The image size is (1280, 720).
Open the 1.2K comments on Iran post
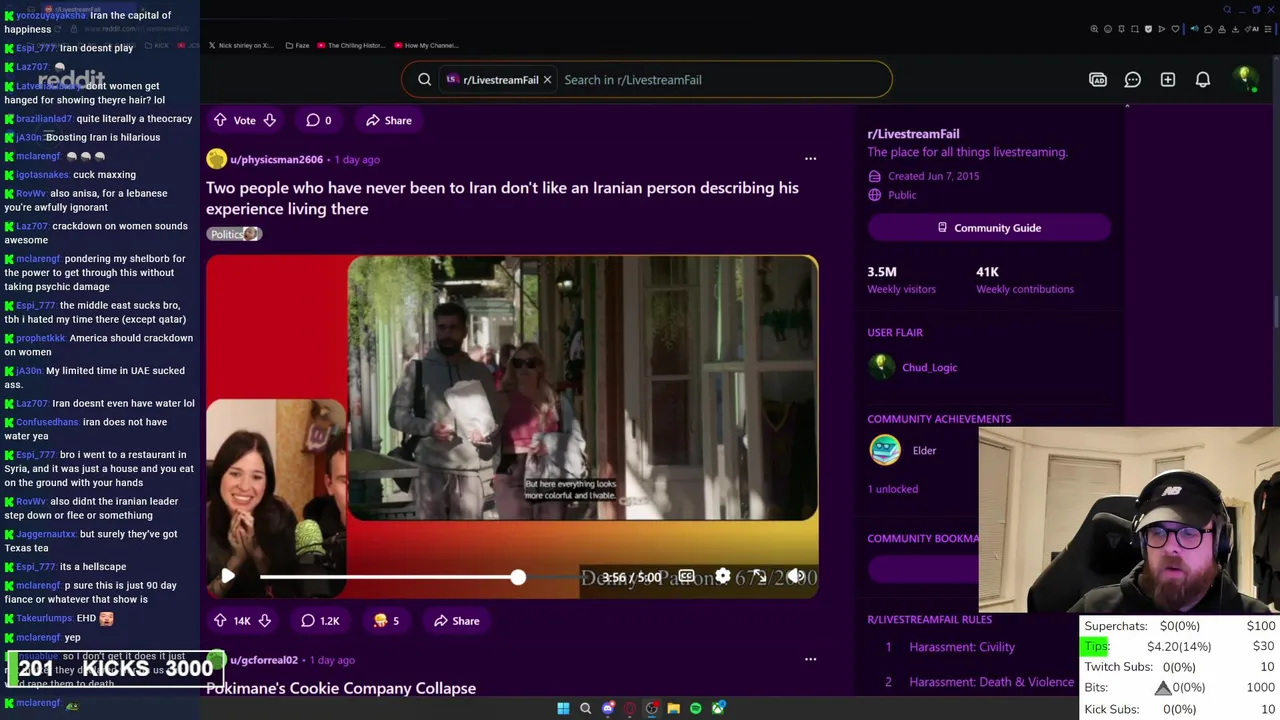click(320, 621)
